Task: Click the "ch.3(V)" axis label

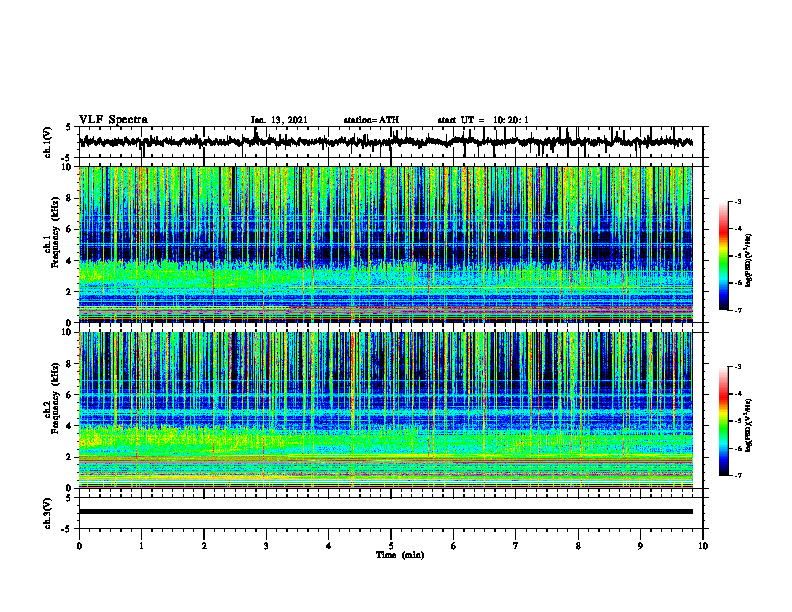Action: coord(48,514)
